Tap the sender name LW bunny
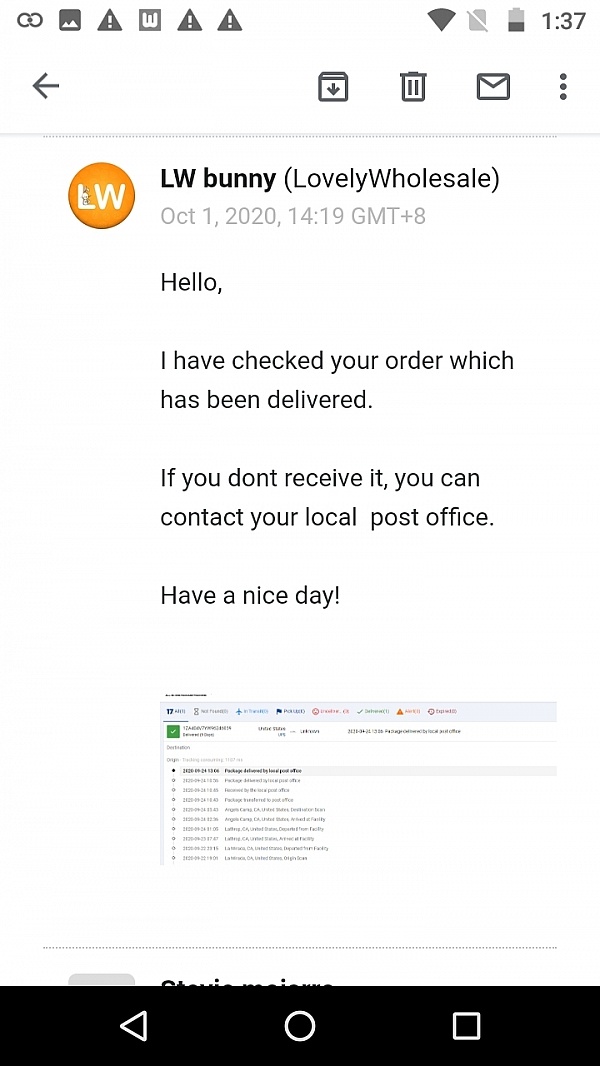The width and height of the screenshot is (600, 1066). 218,179
